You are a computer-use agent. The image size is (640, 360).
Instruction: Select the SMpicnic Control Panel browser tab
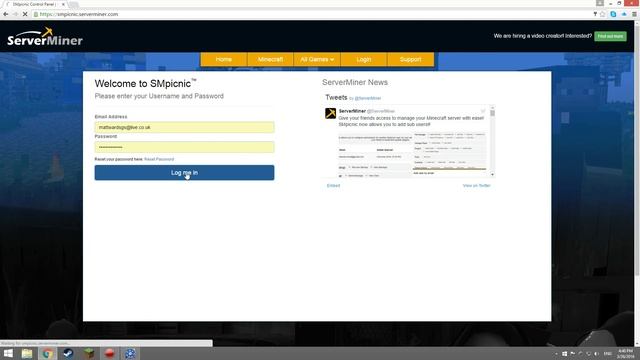point(35,4)
